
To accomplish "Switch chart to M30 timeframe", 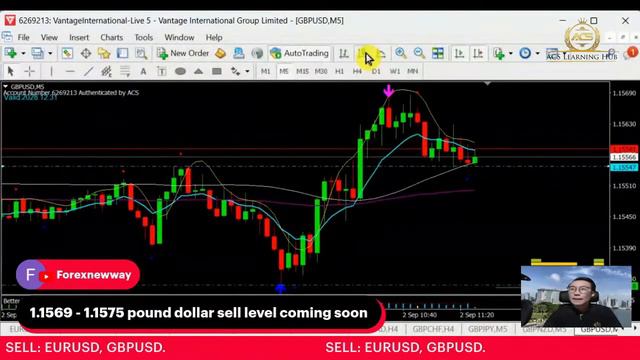I will coord(321,71).
